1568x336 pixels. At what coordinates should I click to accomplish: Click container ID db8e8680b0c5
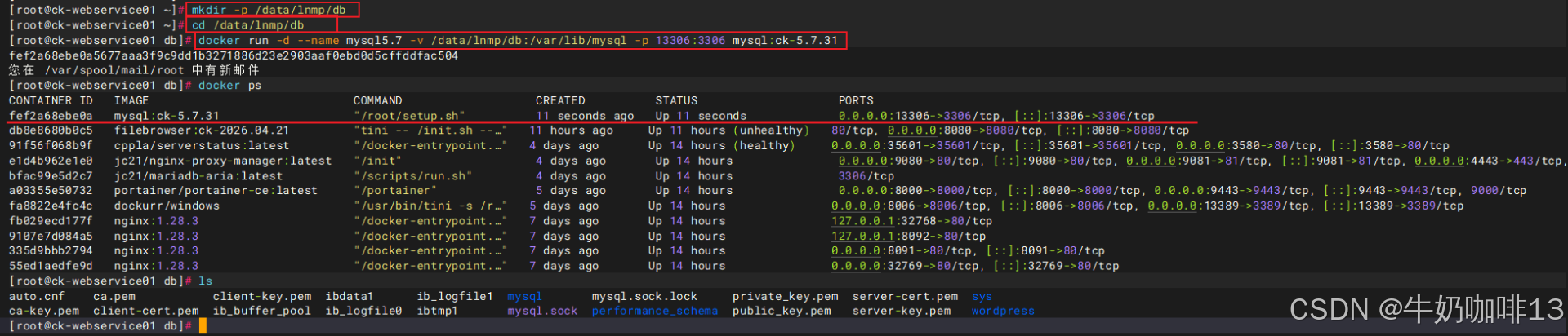click(x=51, y=130)
